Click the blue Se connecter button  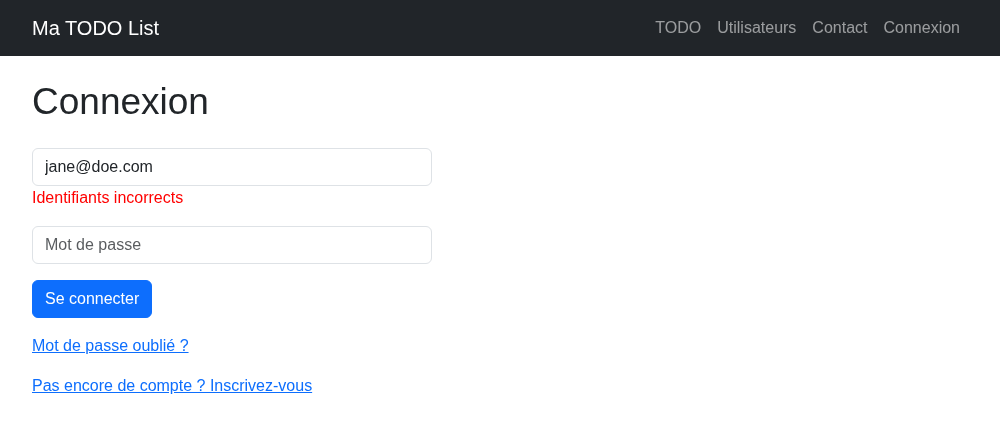click(x=92, y=299)
